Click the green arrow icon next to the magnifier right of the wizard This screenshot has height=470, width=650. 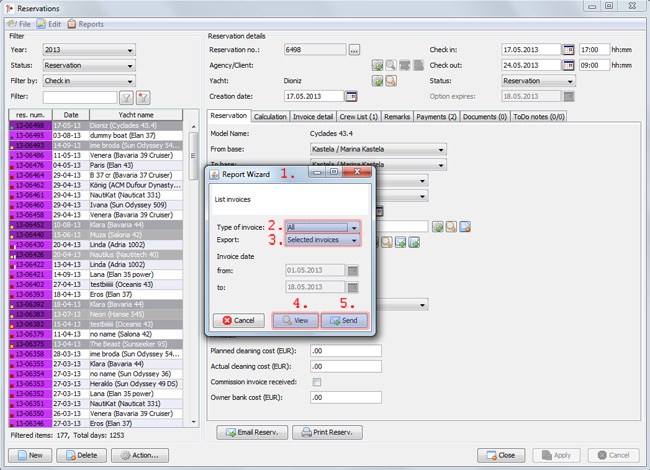(x=437, y=227)
